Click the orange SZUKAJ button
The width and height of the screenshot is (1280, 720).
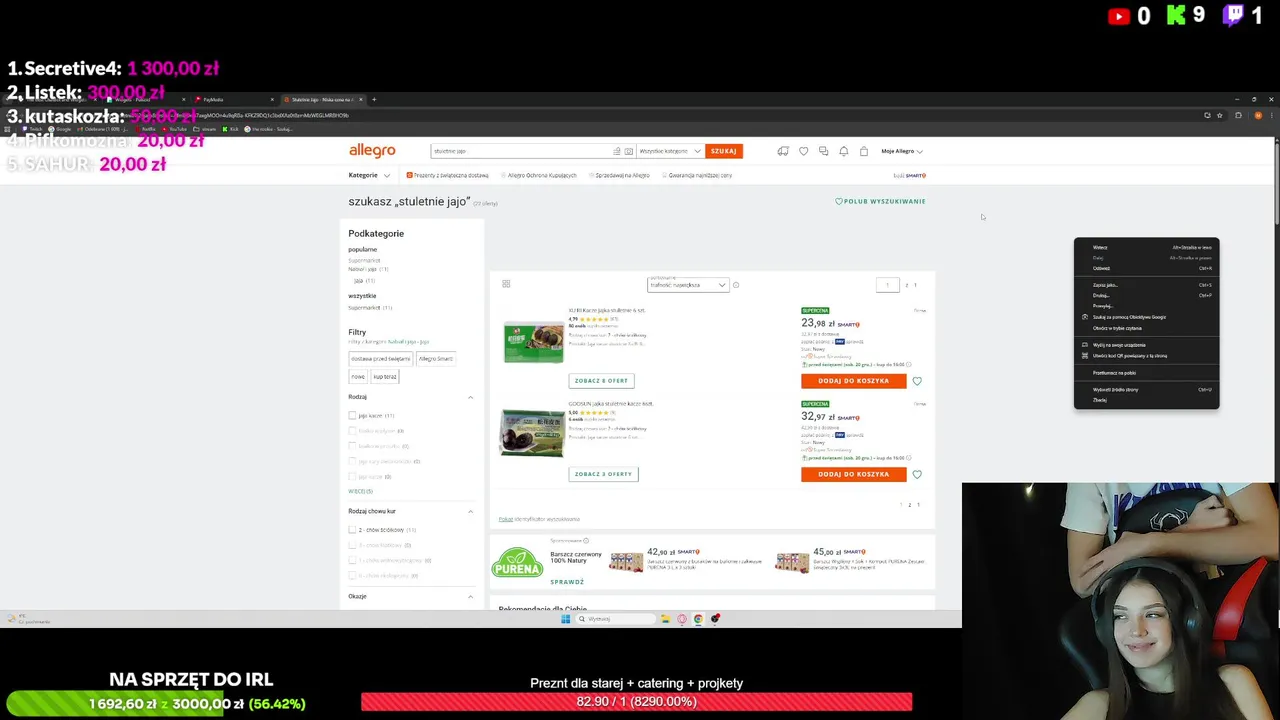coord(724,151)
